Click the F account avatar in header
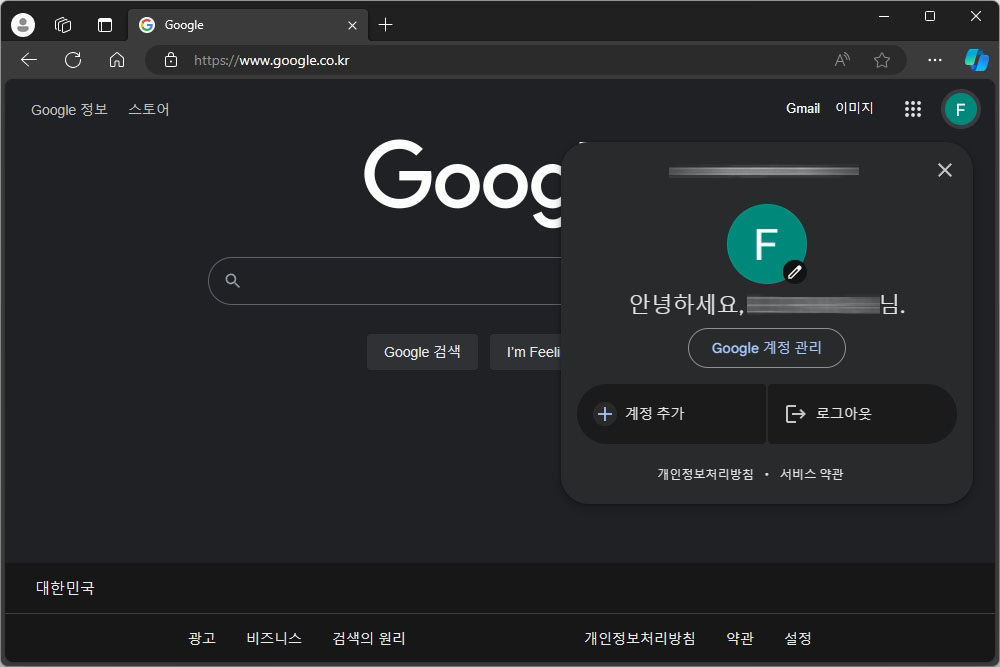Screen dimensions: 1000x667 960,110
